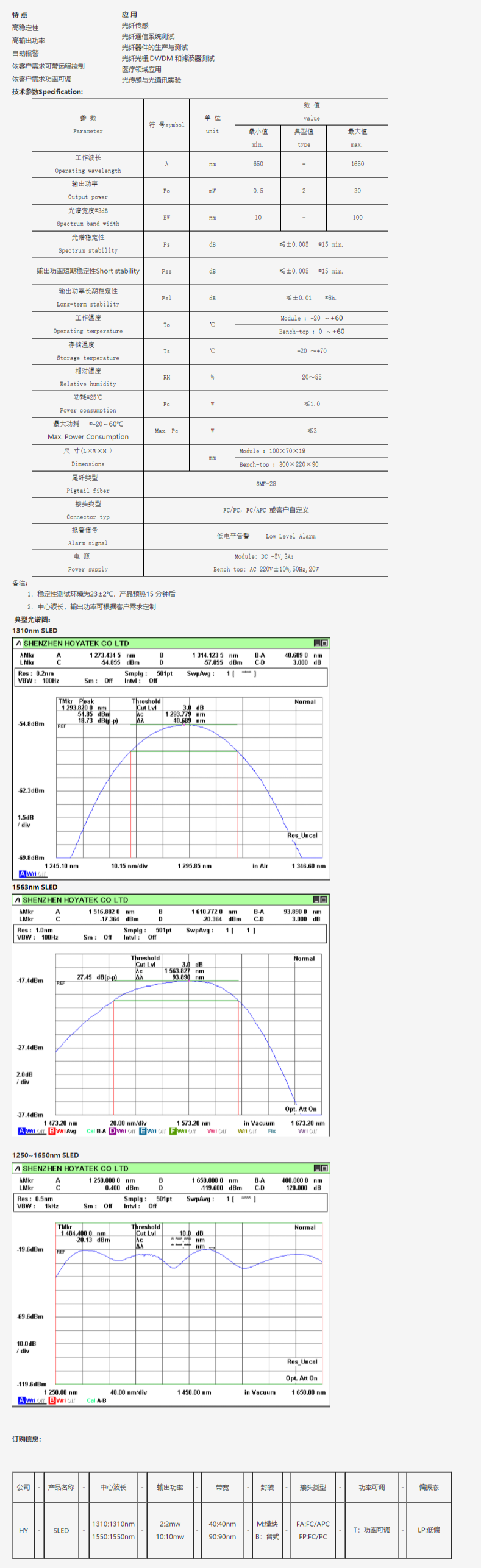Click the 接头类型 column header in ordering table
481x1568 pixels.
[x=313, y=1487]
